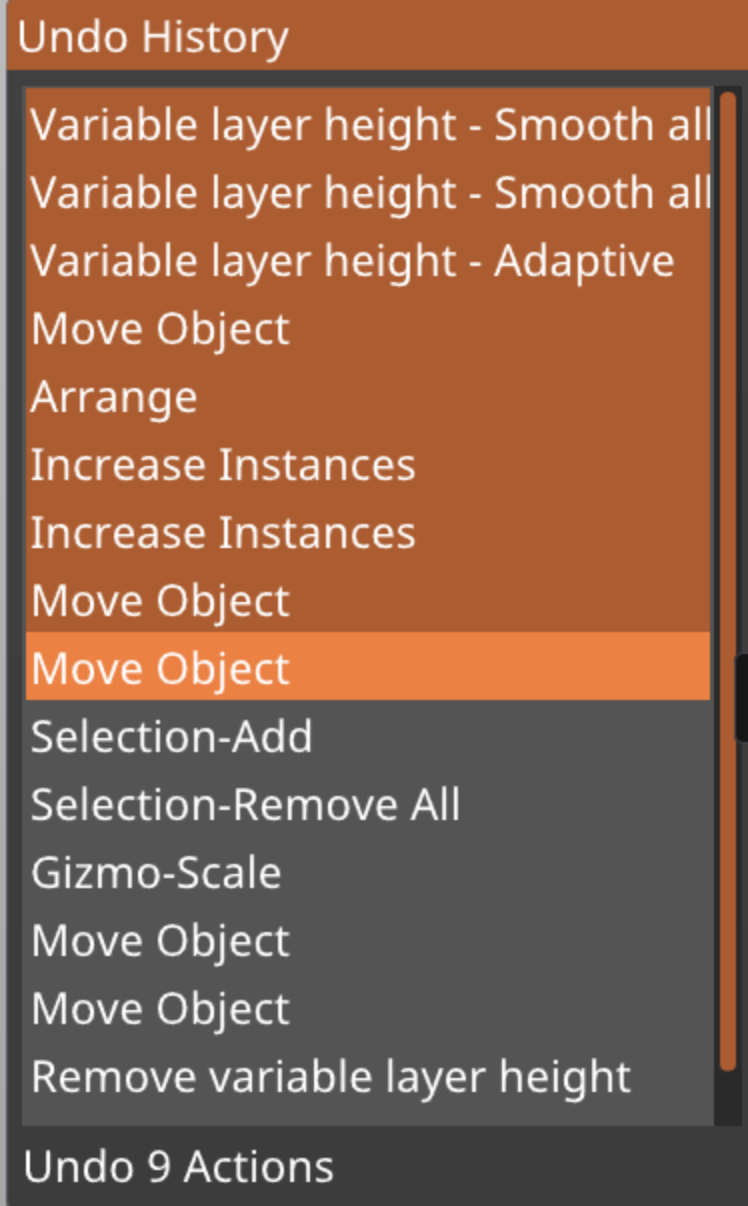Image resolution: width=748 pixels, height=1206 pixels.
Task: Select the Gizmo-Scale history entry
Action: pyautogui.click(x=156, y=873)
